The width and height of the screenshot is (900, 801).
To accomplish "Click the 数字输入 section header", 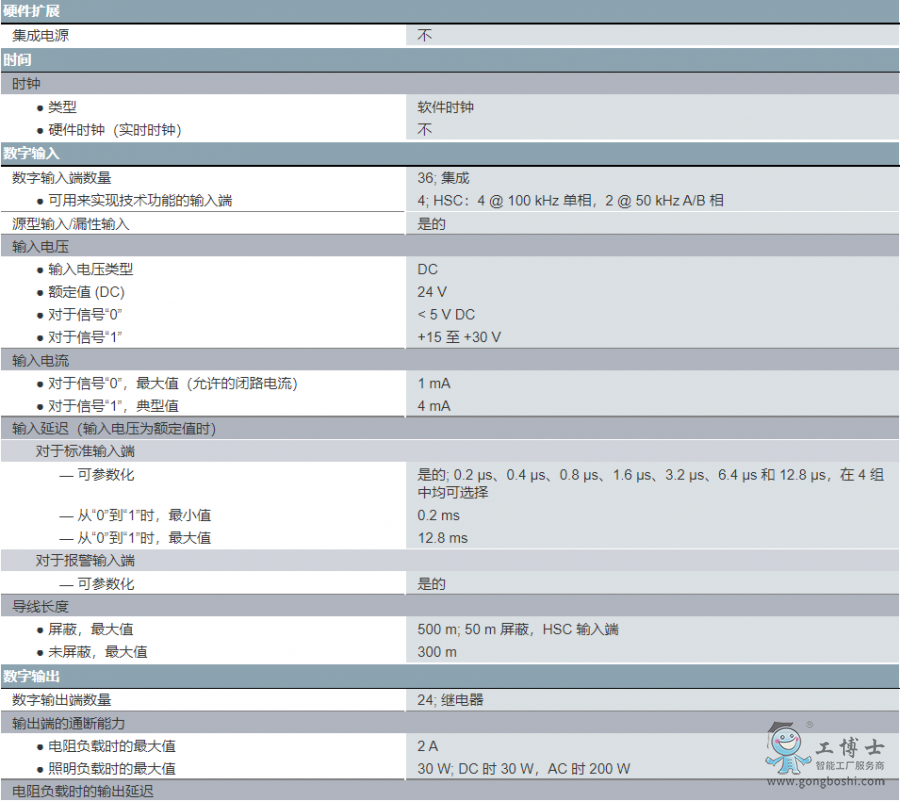I will point(31,153).
